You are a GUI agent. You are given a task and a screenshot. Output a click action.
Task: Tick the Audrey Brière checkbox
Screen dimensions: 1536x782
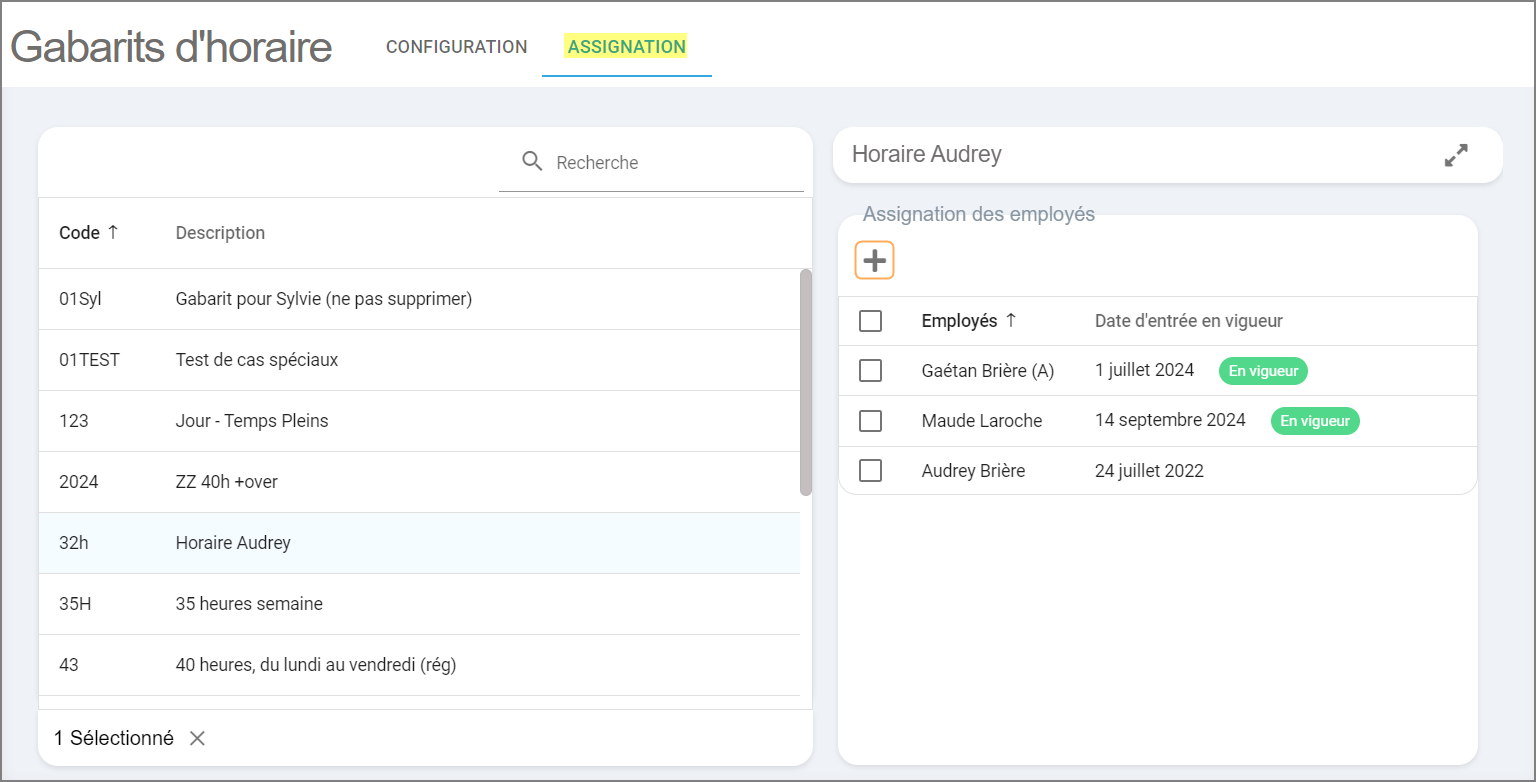(870, 471)
